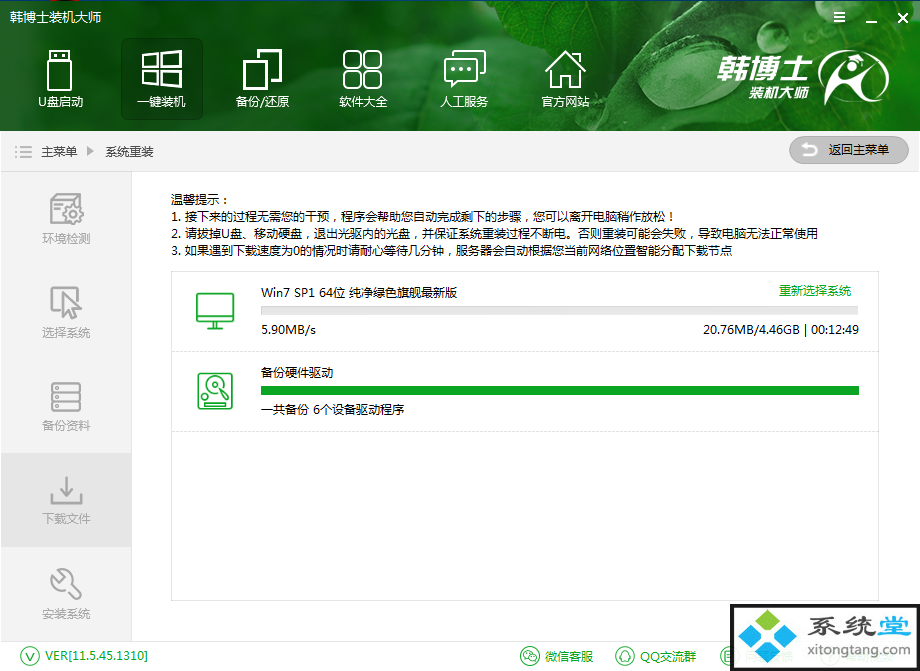920x671 pixels.
Task: Open the 软件大全 software collection
Action: point(363,79)
